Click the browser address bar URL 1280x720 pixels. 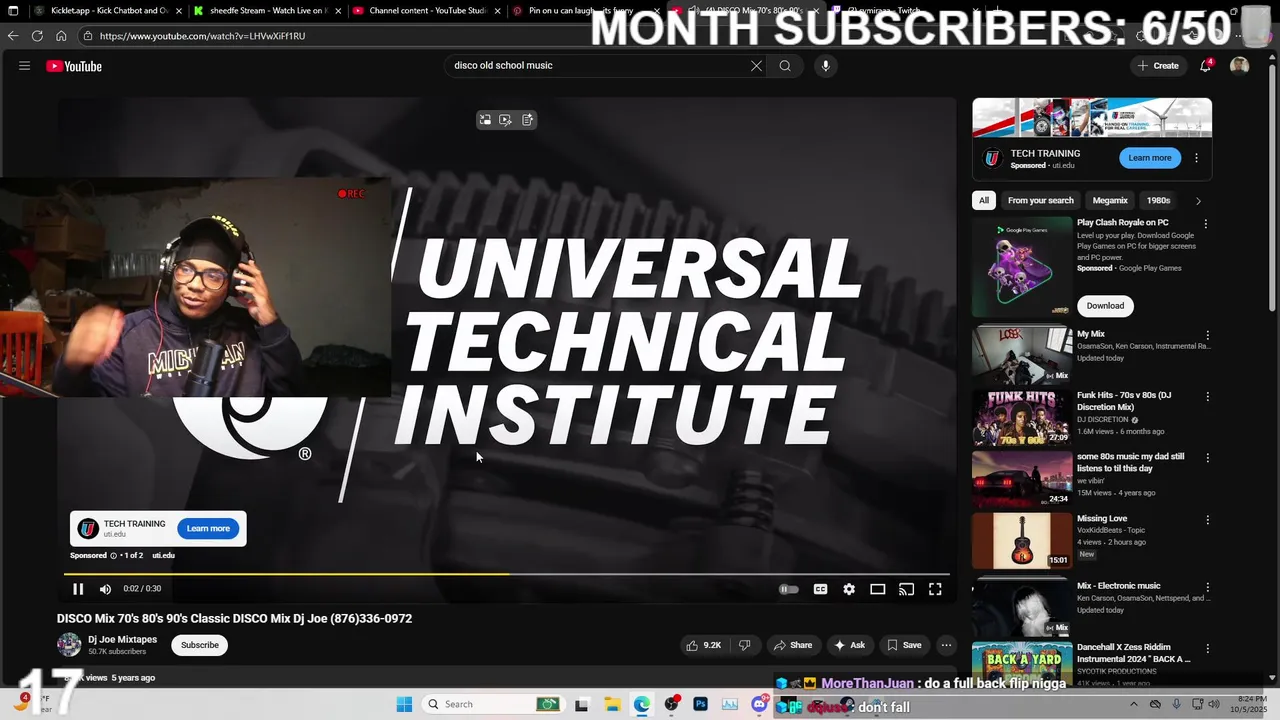[202, 36]
